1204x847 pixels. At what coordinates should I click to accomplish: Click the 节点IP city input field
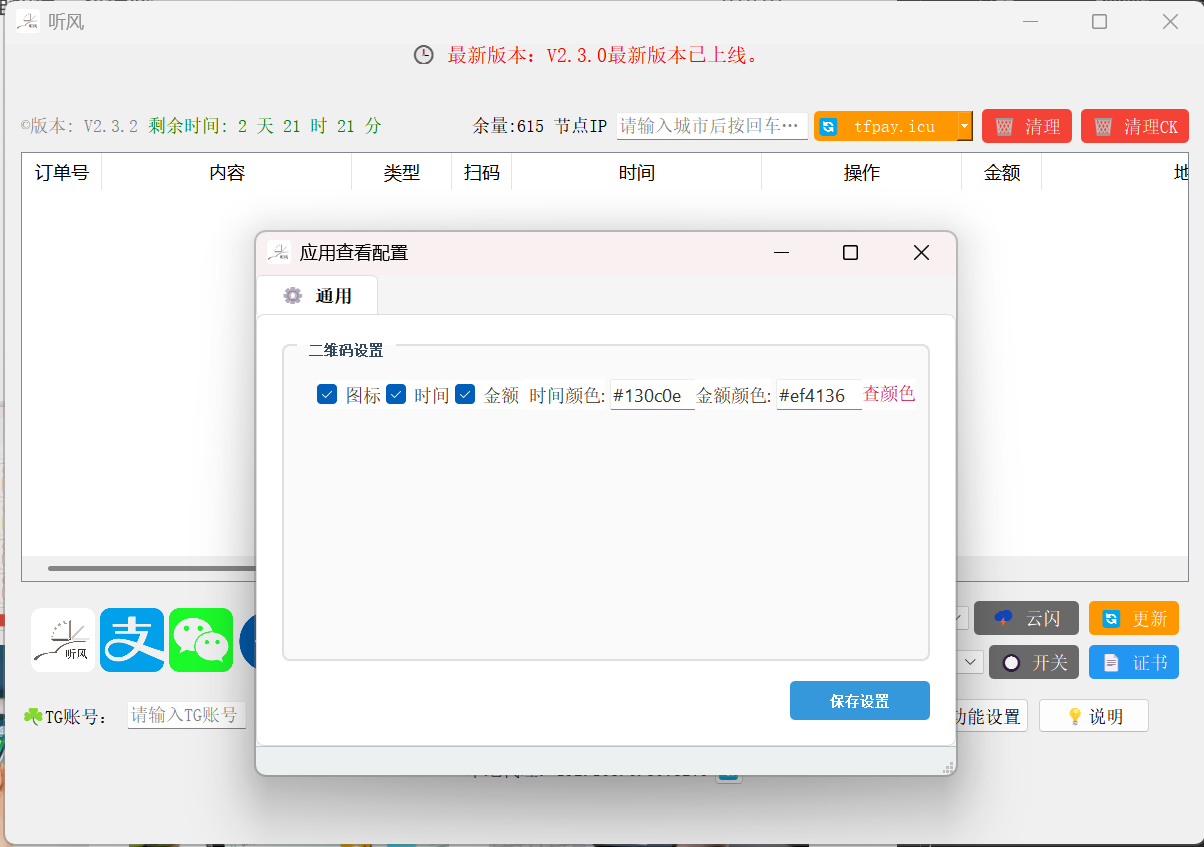[711, 126]
